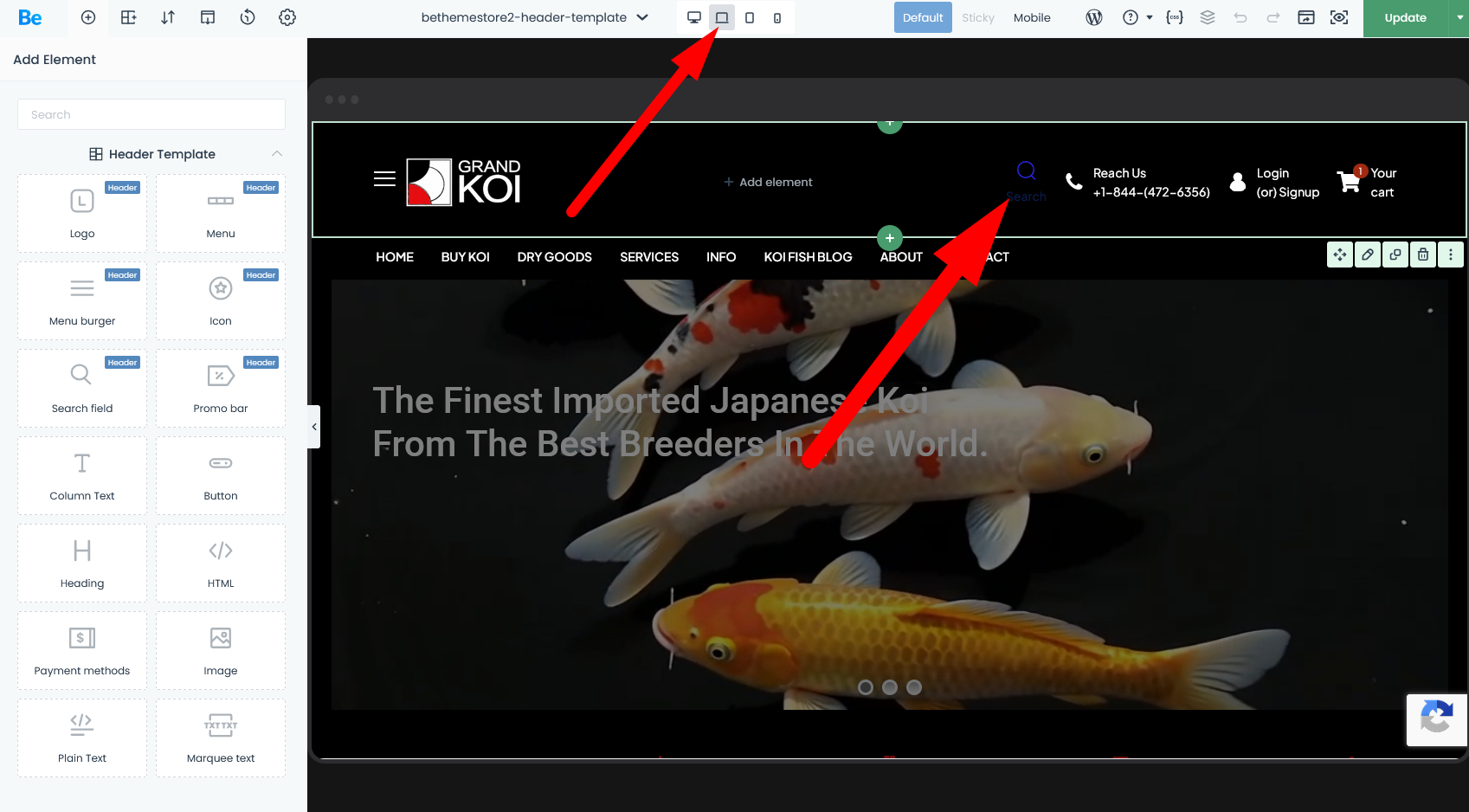Screen dimensions: 1469x812
Task: Click the WordPress dashboard icon
Action: click(x=1094, y=17)
